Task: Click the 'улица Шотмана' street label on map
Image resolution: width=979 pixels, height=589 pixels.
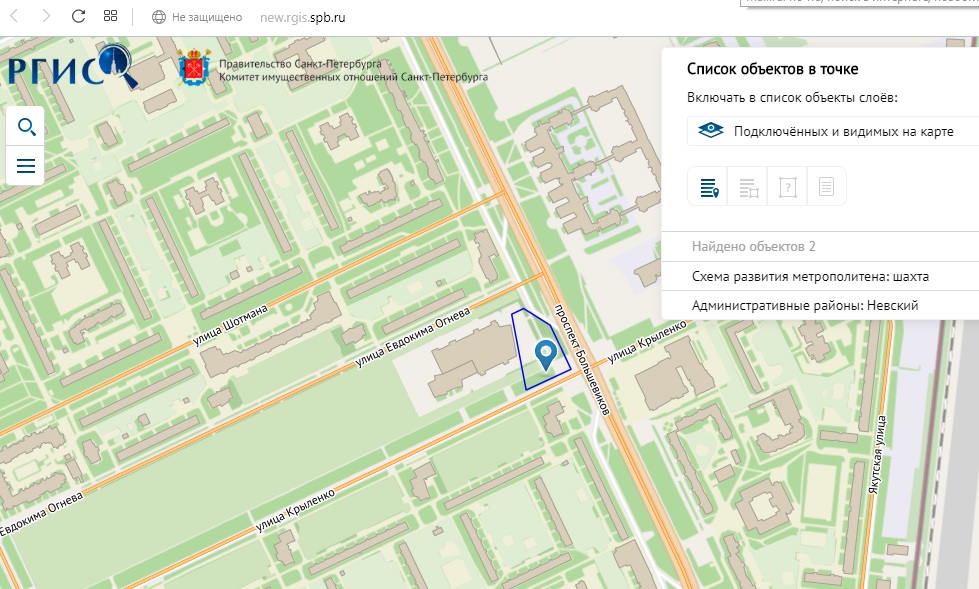Action: click(233, 329)
